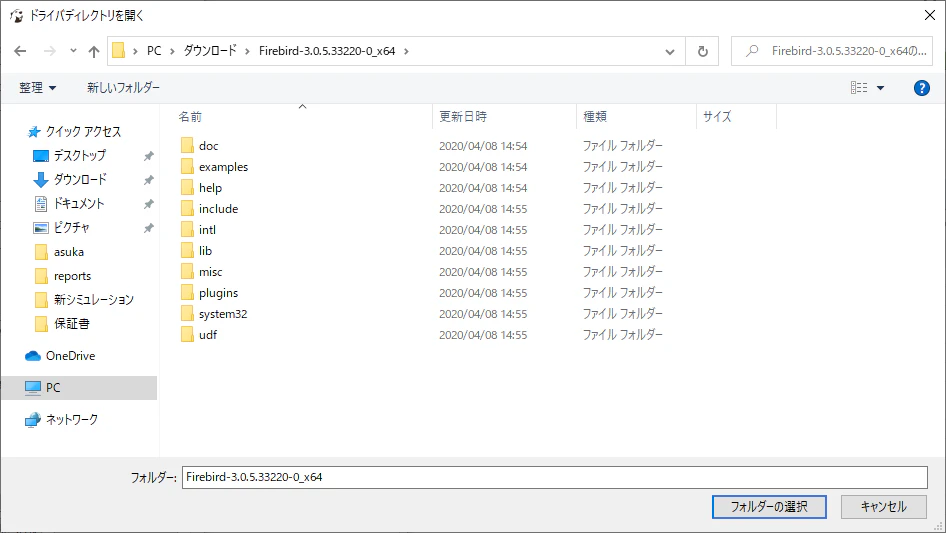The image size is (946, 533).
Task: Open the recent locations dropdown chevron
Action: pos(73,51)
